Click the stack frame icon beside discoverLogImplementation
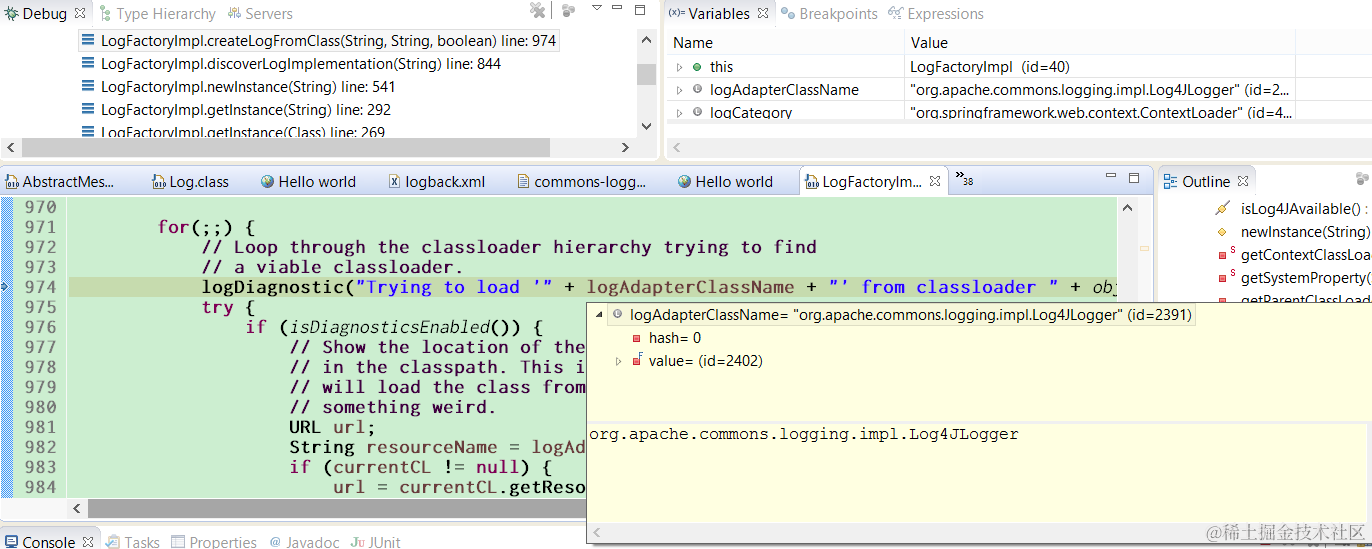 (x=88, y=64)
